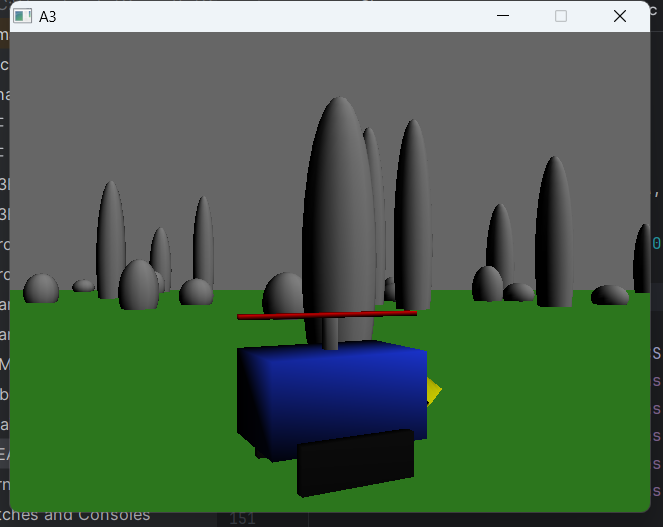Click the black landing skid
The width and height of the screenshot is (663, 527).
355,463
